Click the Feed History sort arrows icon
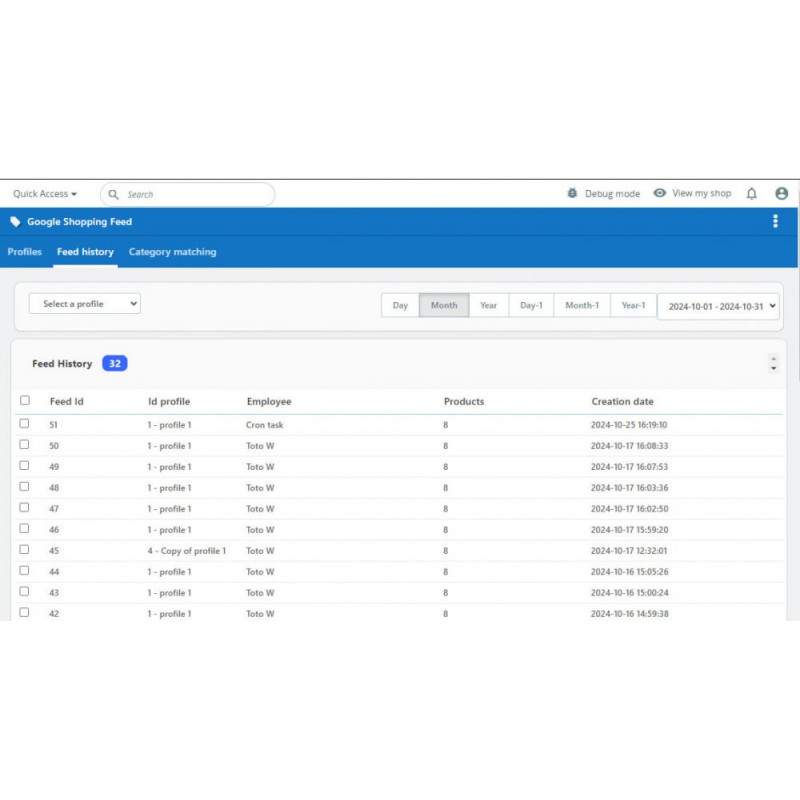This screenshot has height=800, width=800. pos(772,364)
